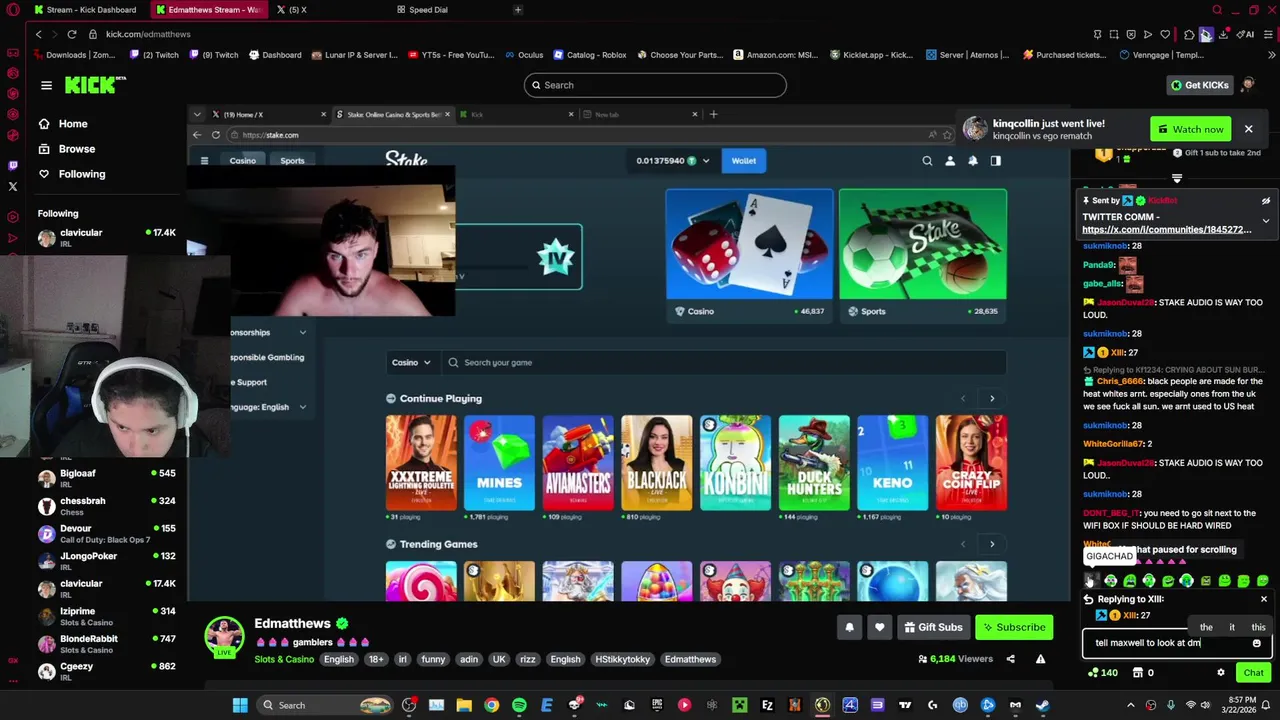Open the AI assistant toolbar icon
This screenshot has height=720, width=1280.
click(1246, 34)
